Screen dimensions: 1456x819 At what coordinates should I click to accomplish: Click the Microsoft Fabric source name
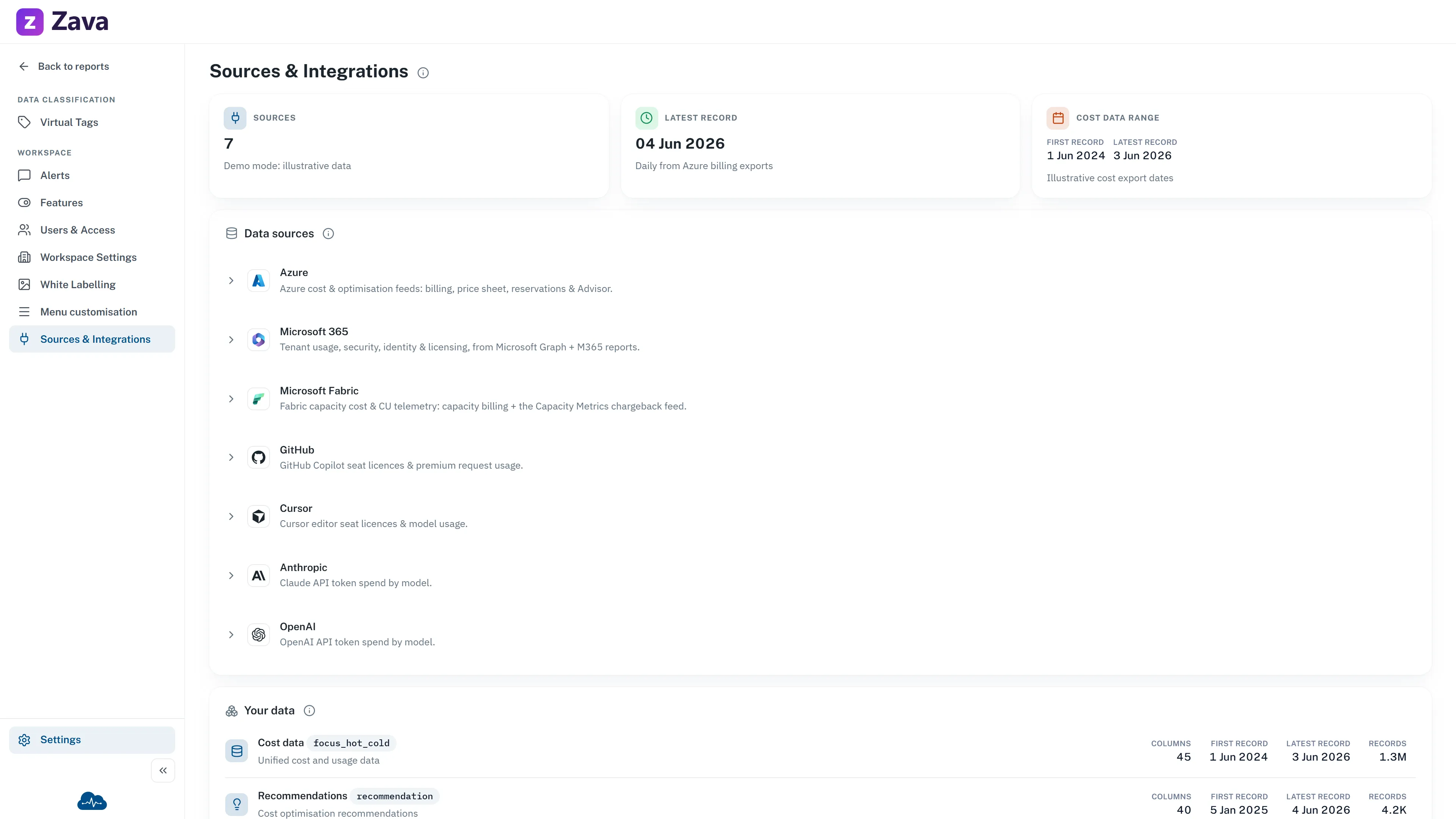(x=319, y=391)
